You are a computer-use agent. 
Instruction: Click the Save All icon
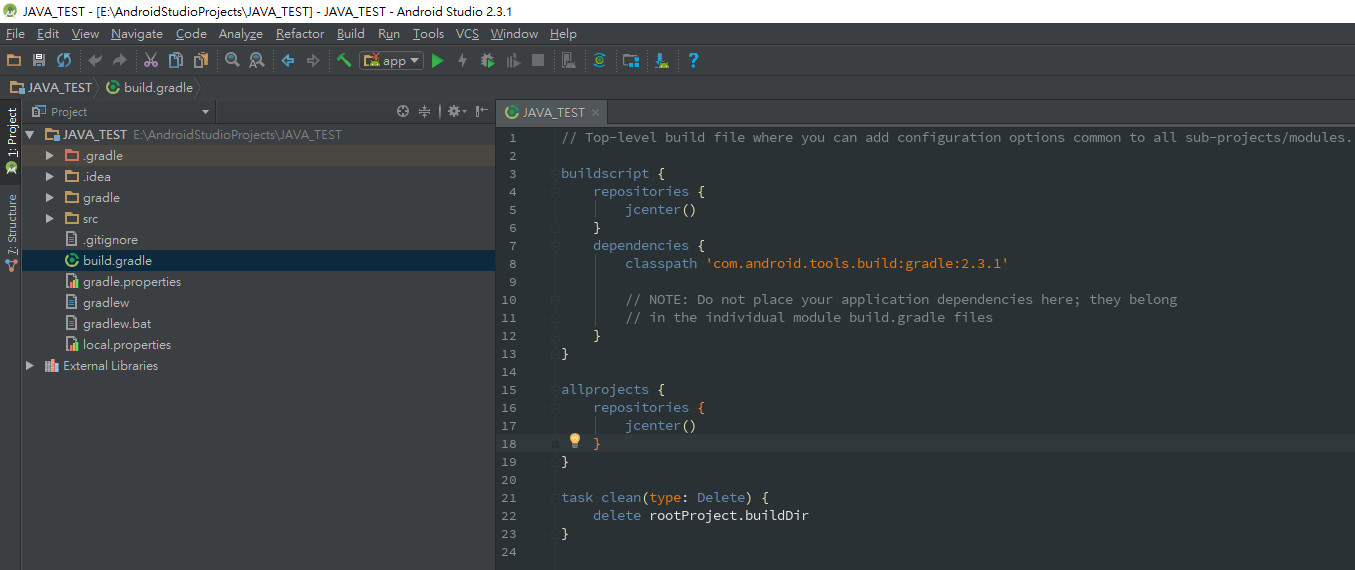pyautogui.click(x=39, y=61)
